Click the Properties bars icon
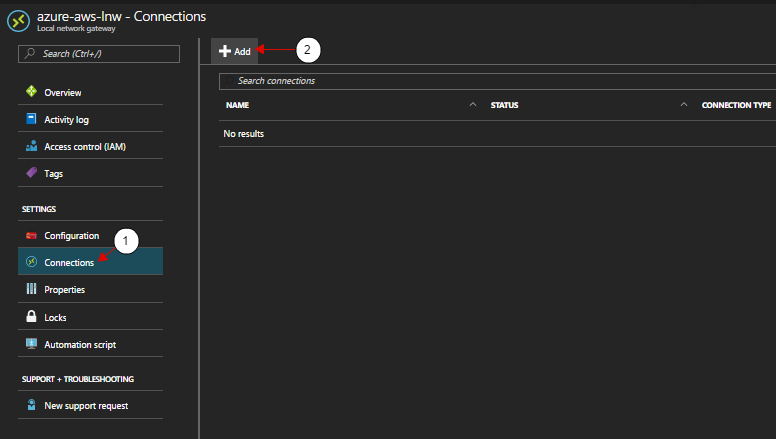The height and width of the screenshot is (439, 776). pyautogui.click(x=31, y=289)
